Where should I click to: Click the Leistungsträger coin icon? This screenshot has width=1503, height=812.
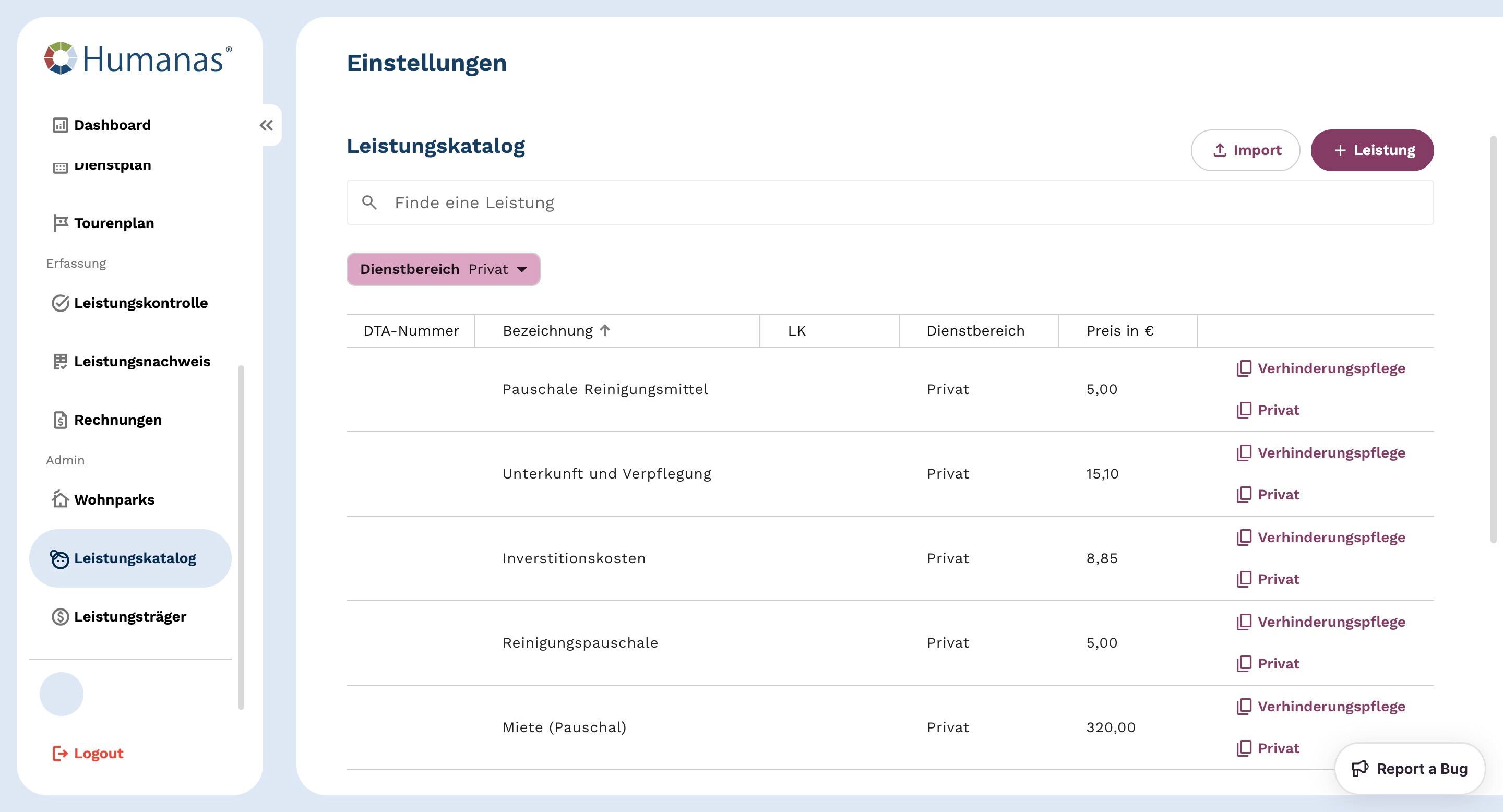60,617
